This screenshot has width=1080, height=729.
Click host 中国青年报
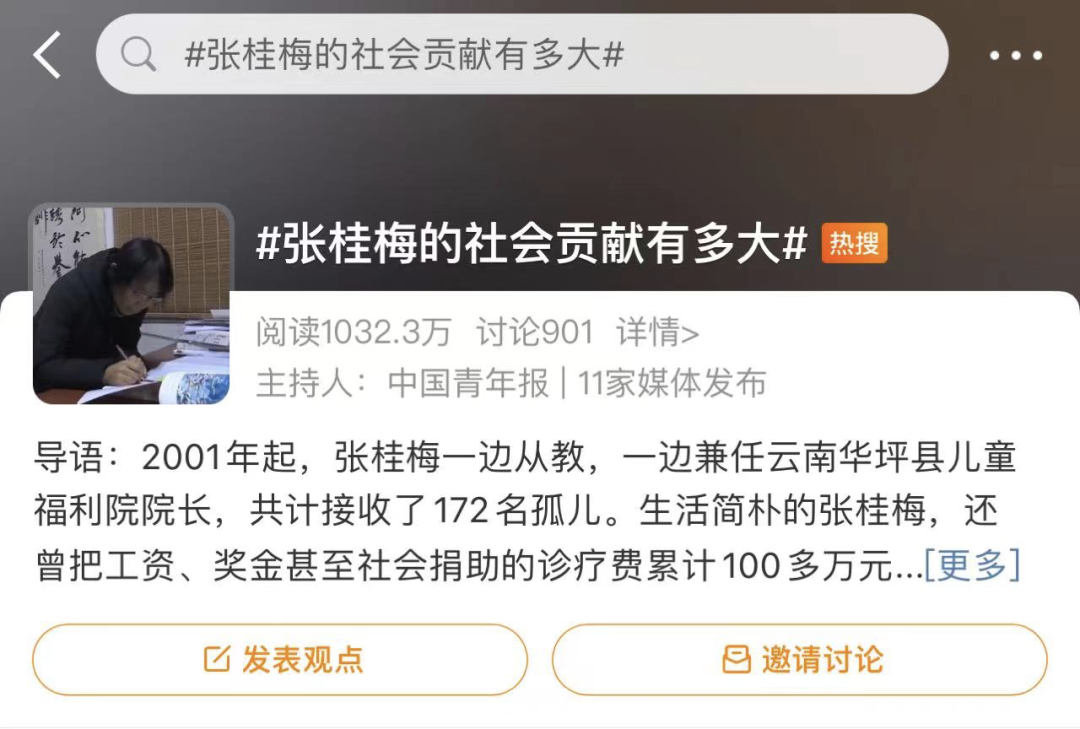coord(468,382)
